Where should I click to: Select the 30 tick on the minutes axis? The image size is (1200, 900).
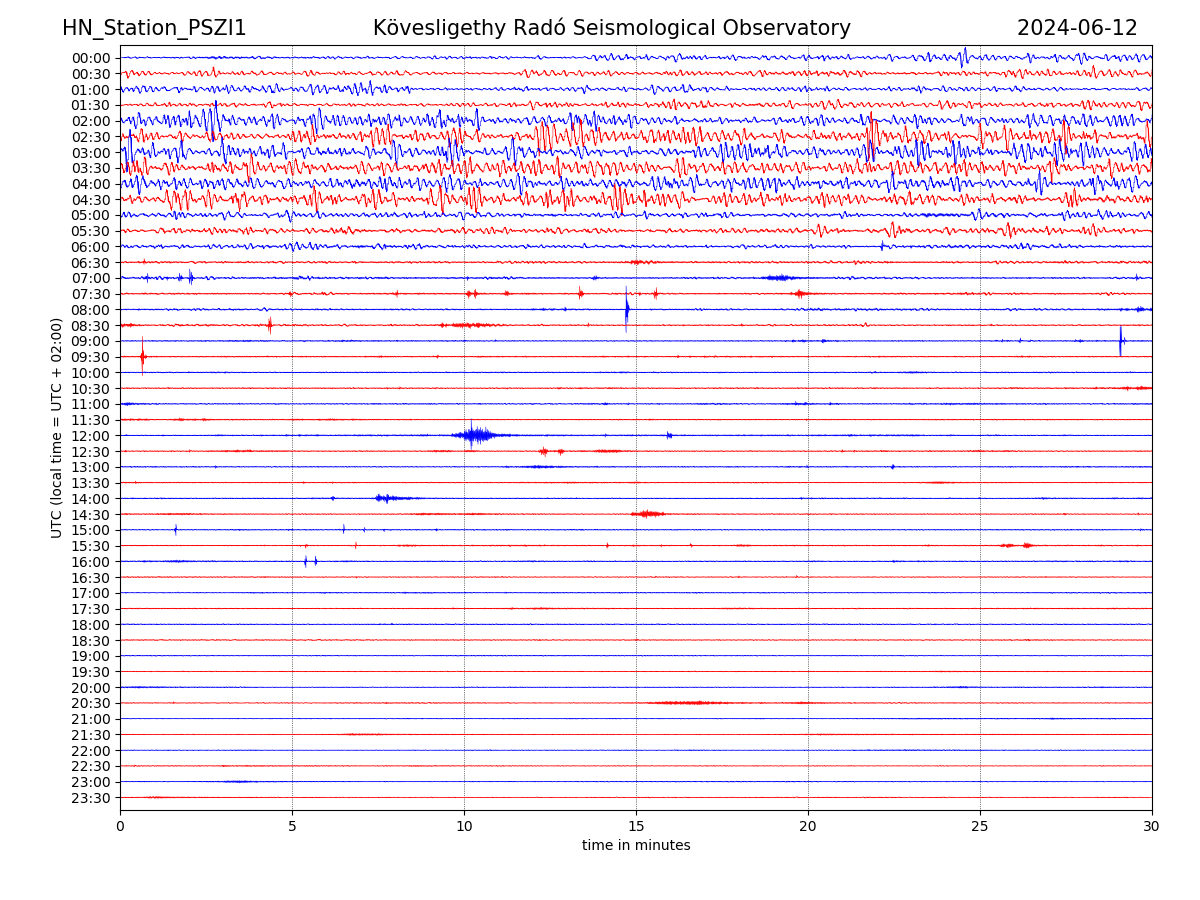coord(1152,826)
